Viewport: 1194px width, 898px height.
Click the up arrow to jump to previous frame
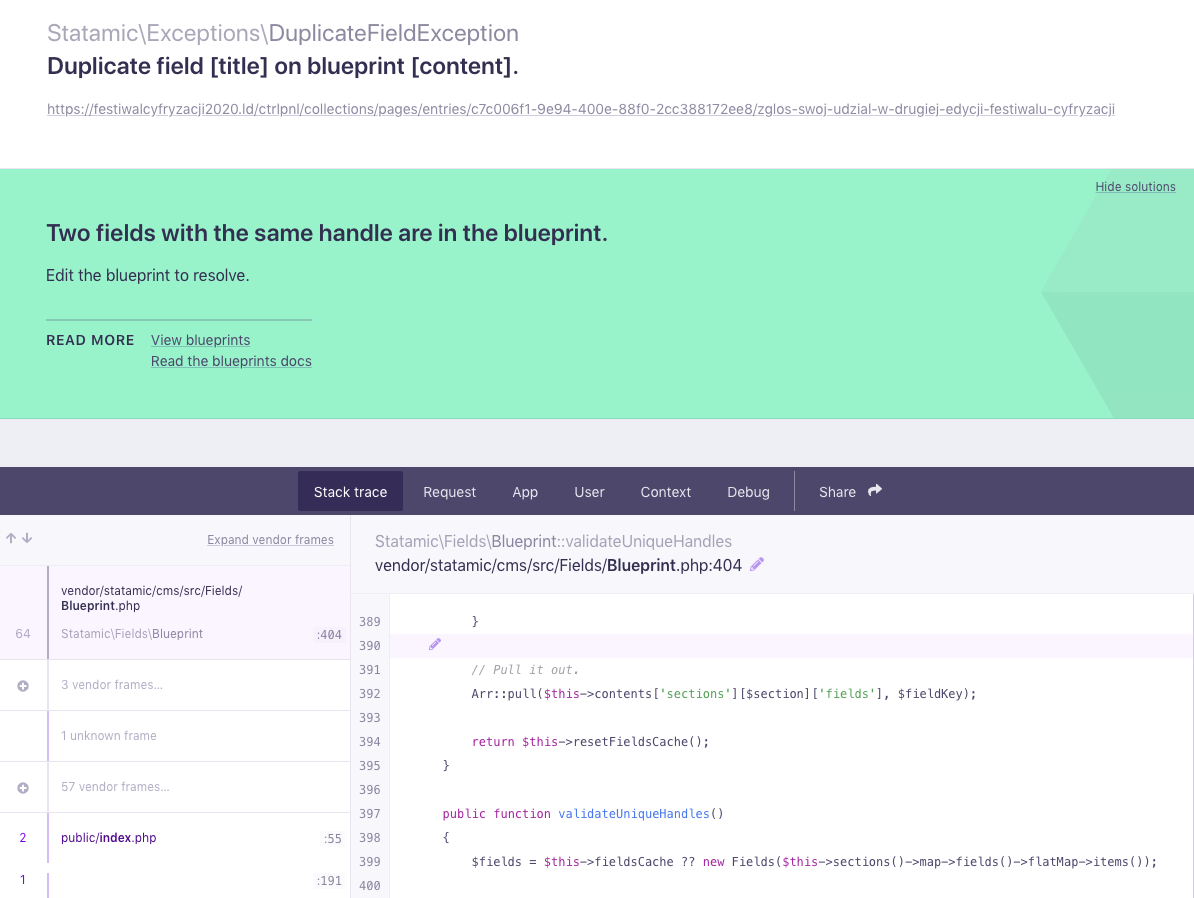click(x=12, y=538)
